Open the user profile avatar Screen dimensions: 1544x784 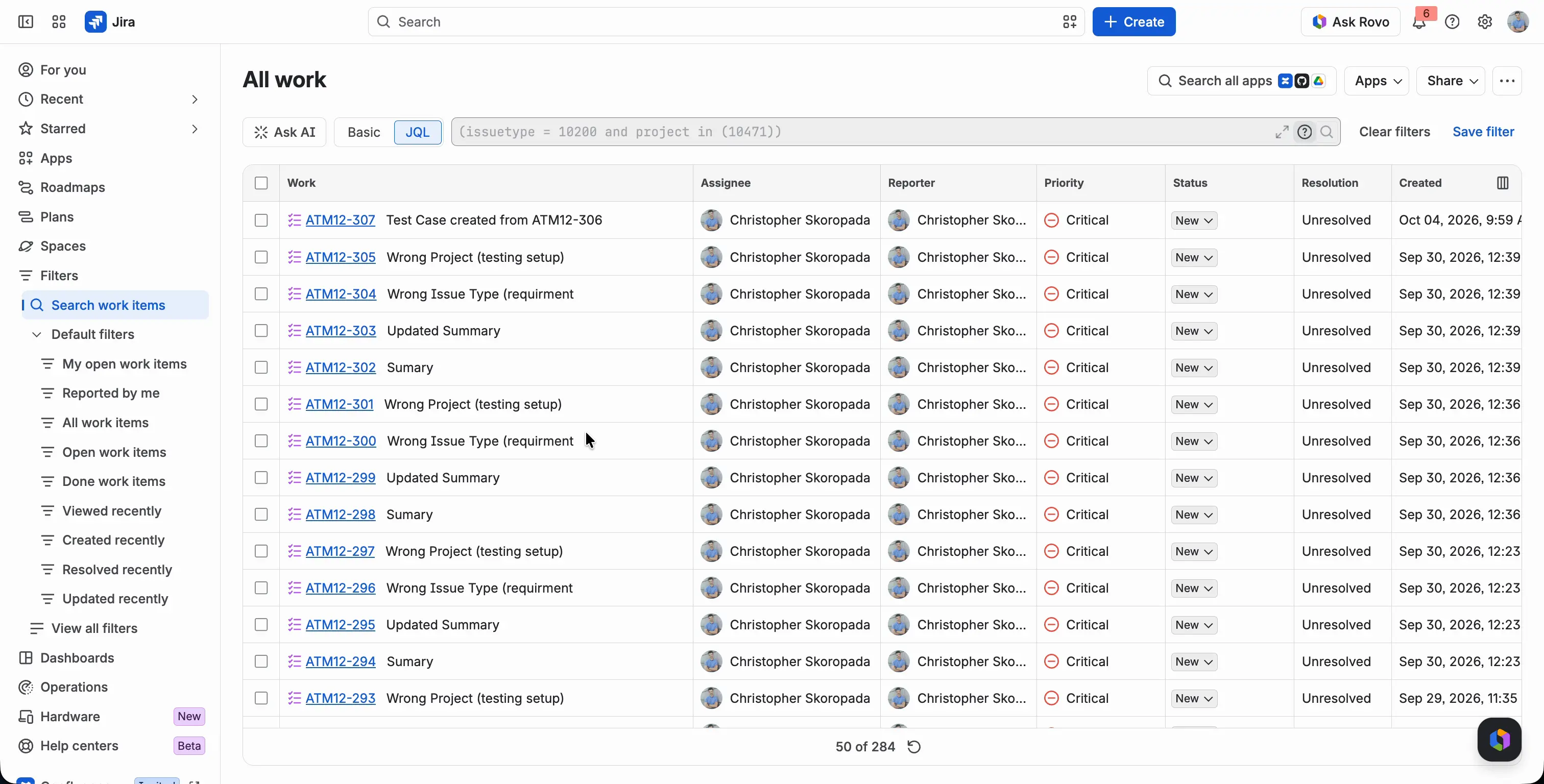[1517, 22]
